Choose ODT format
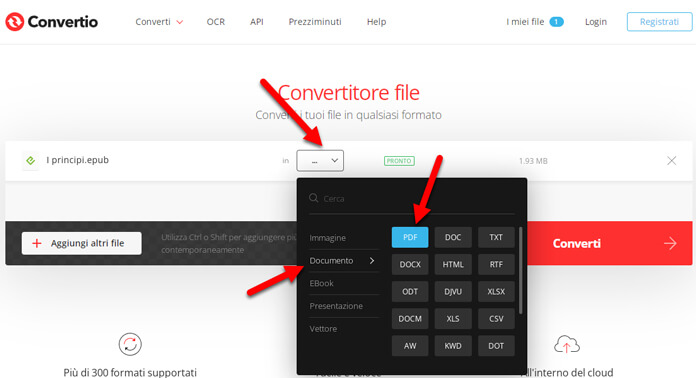The image size is (696, 378). pyautogui.click(x=410, y=291)
